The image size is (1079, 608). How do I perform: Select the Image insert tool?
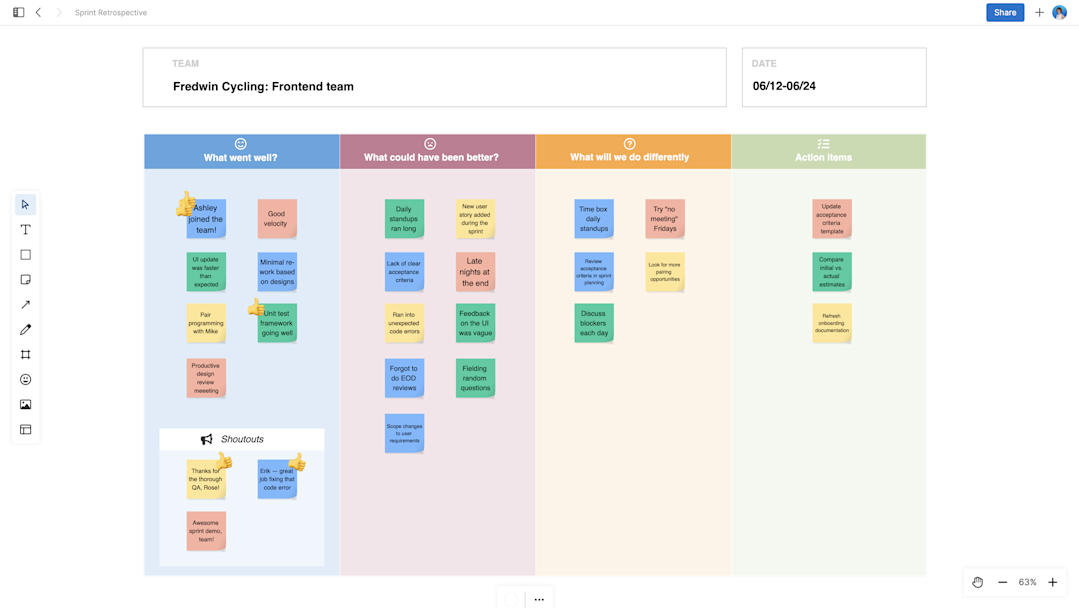coord(25,404)
